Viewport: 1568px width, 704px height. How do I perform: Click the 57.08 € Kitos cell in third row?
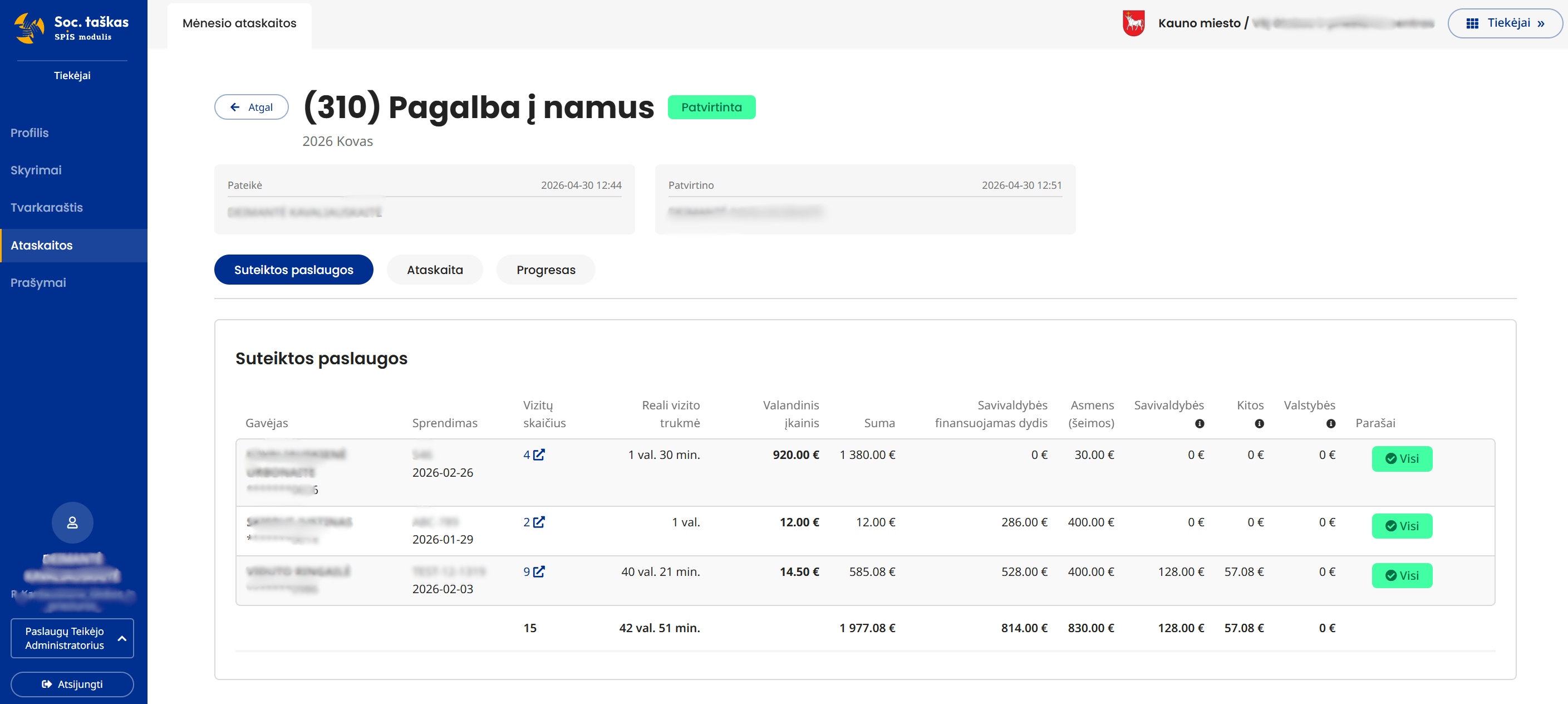(x=1244, y=572)
